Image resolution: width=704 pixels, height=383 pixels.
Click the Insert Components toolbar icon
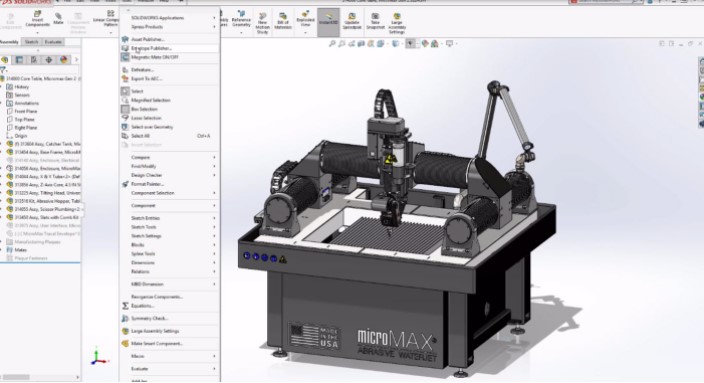(37, 19)
